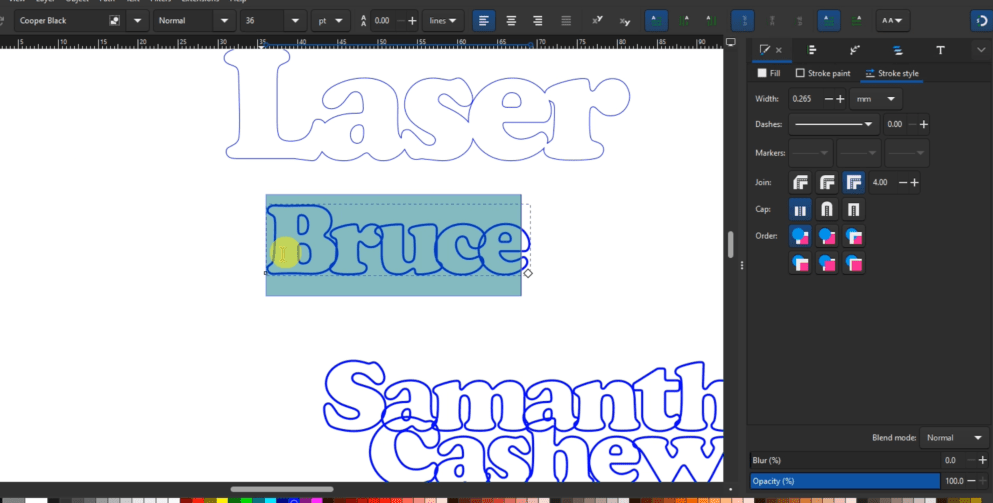
Task: Open the font family dropdown for Cooper Black
Action: pos(137,20)
